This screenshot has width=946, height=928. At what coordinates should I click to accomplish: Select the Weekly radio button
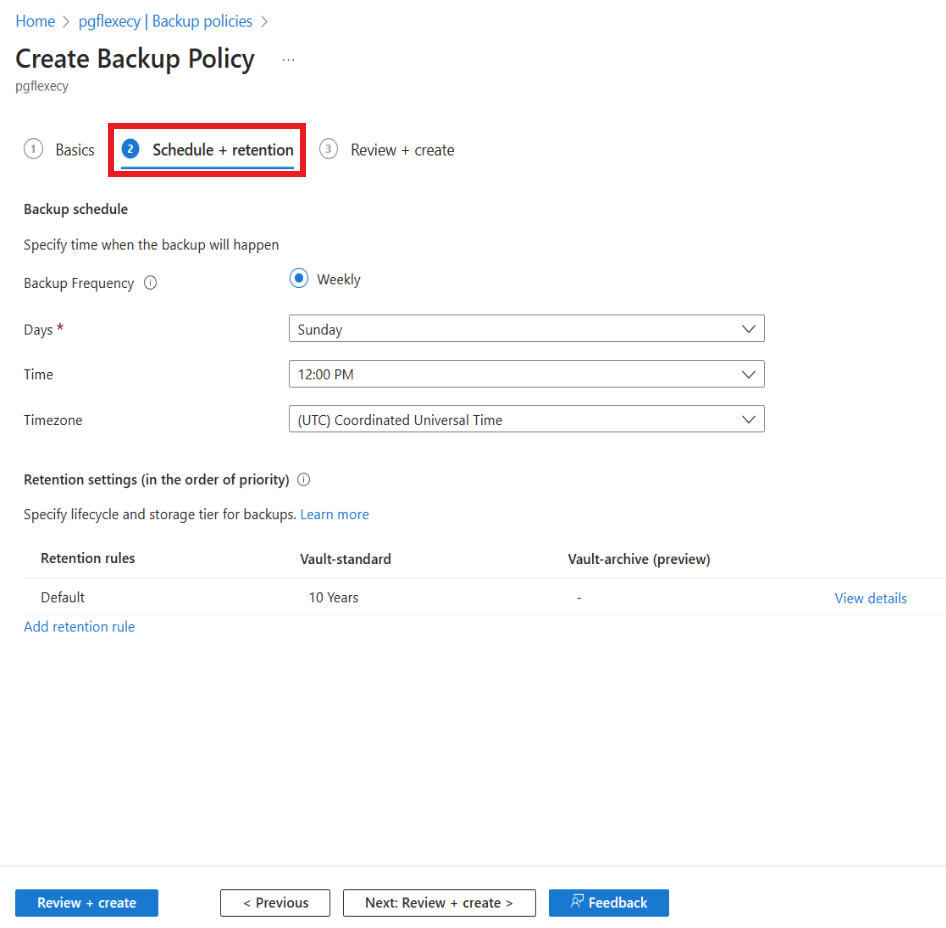click(x=299, y=279)
